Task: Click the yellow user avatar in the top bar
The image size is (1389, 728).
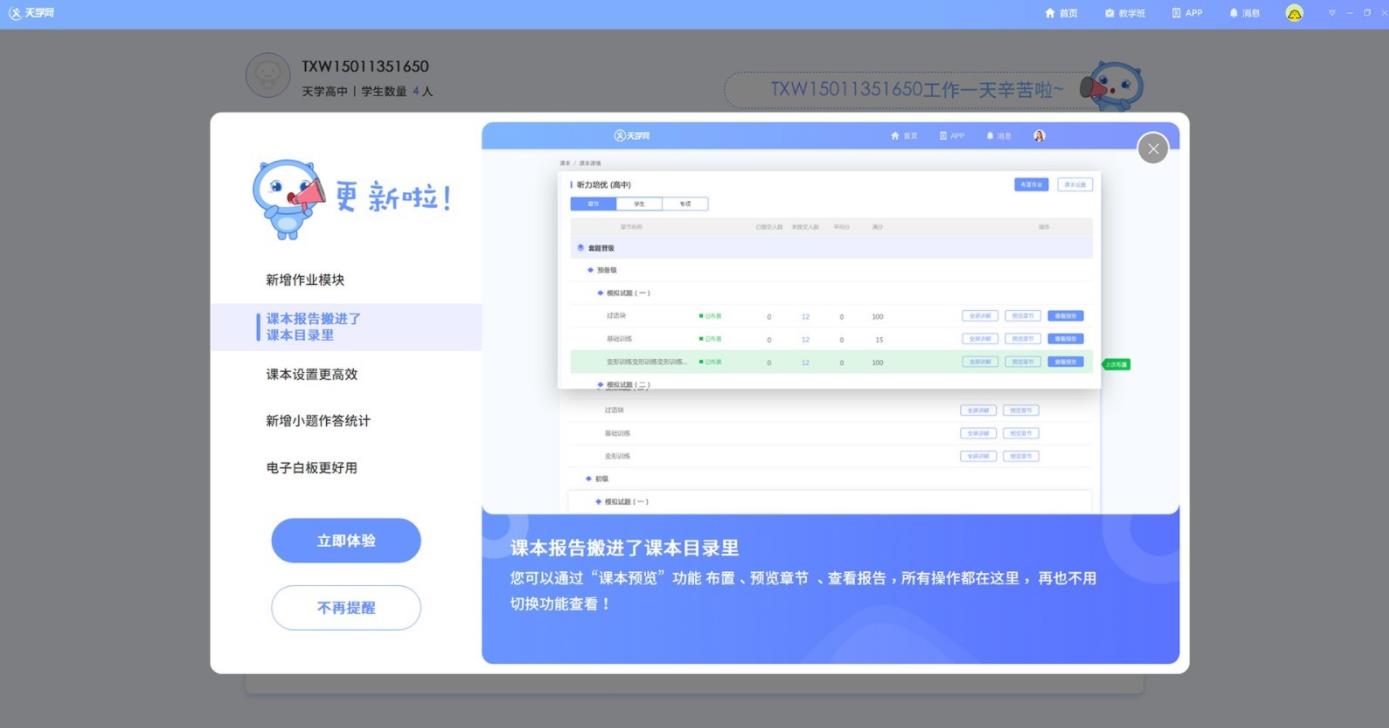Action: 1294,13
